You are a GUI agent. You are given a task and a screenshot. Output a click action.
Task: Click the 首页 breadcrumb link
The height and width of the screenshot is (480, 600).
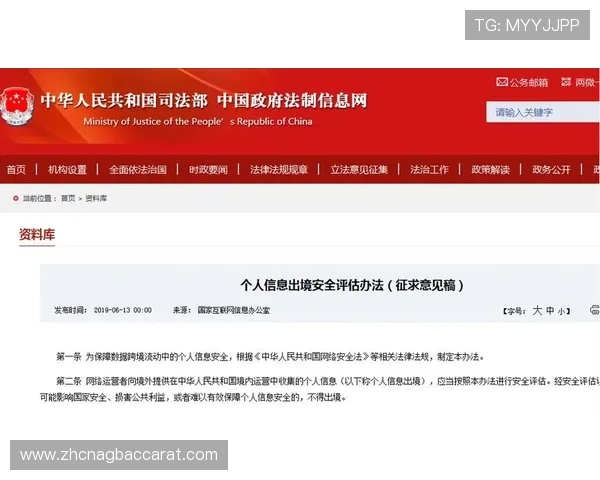[68, 198]
